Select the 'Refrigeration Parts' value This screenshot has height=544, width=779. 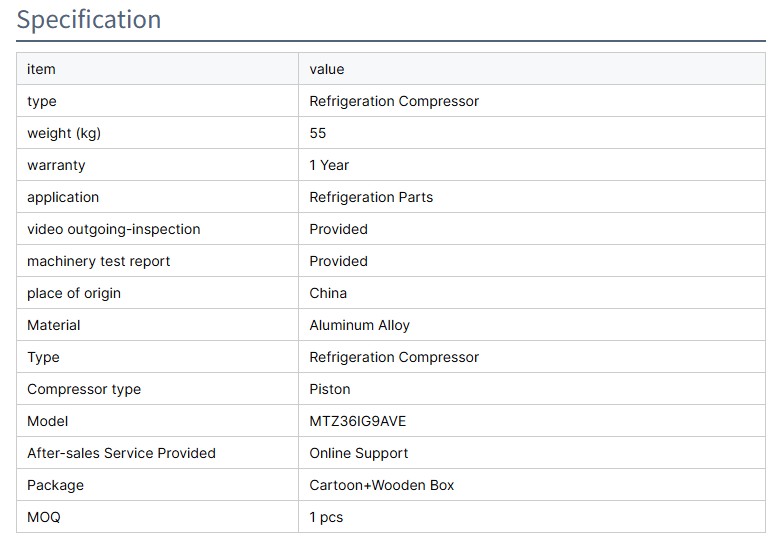pos(371,197)
